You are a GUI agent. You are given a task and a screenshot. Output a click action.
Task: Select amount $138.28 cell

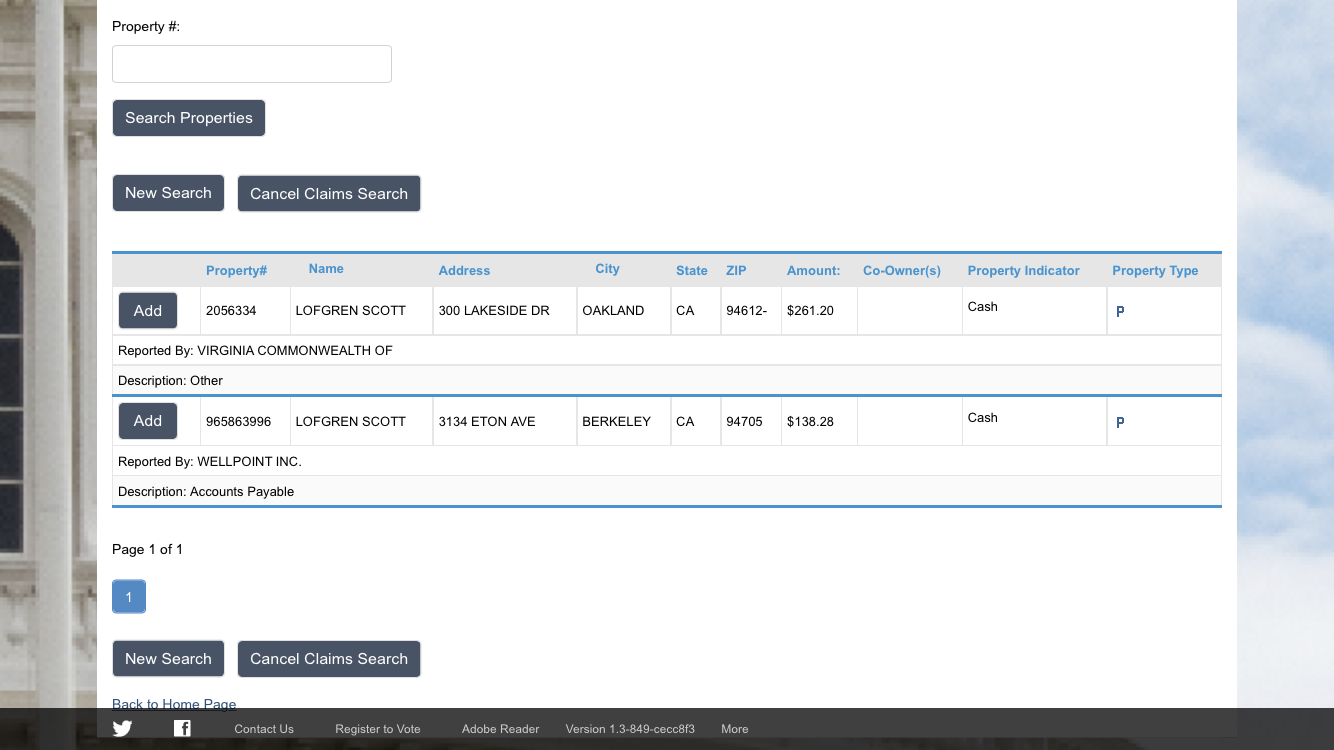[x=819, y=422]
